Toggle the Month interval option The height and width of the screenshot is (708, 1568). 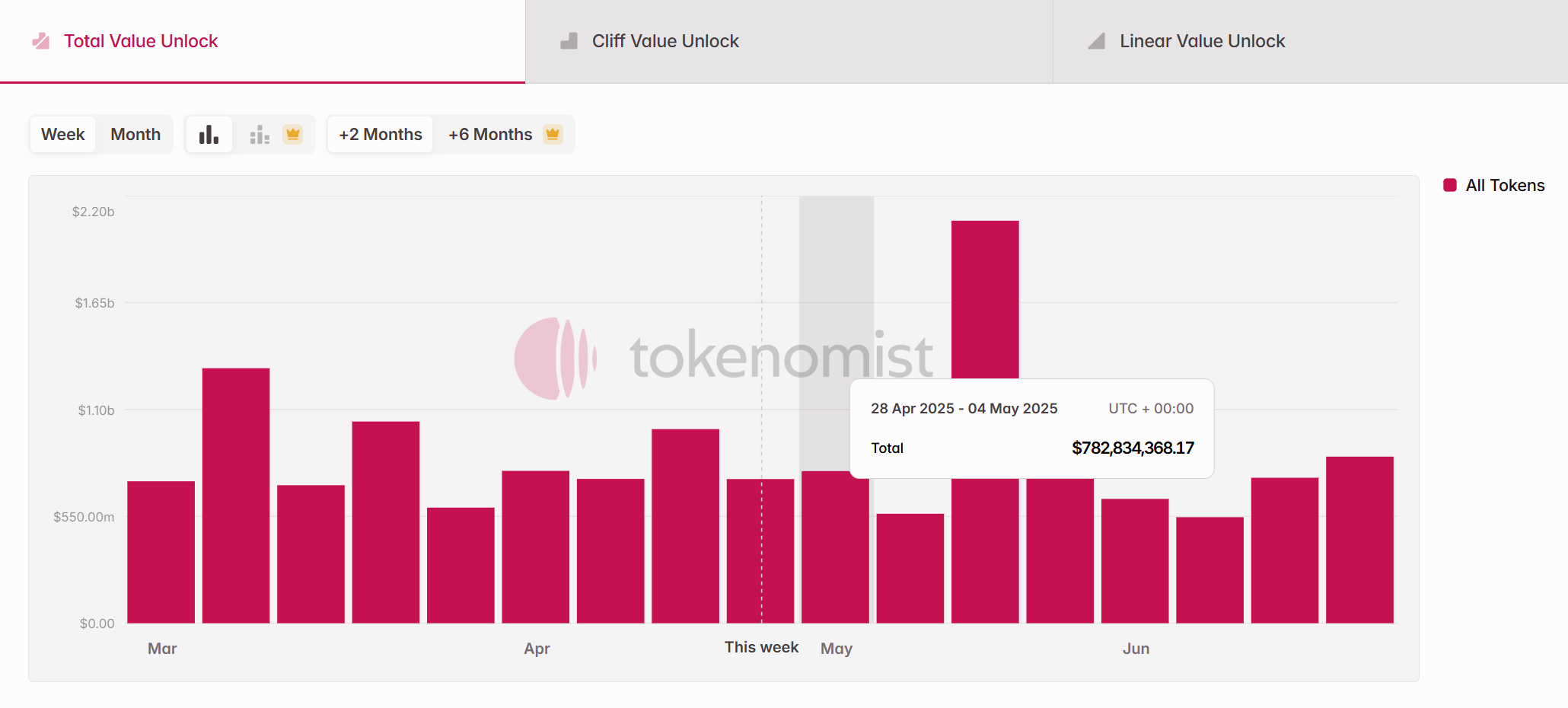pos(135,135)
